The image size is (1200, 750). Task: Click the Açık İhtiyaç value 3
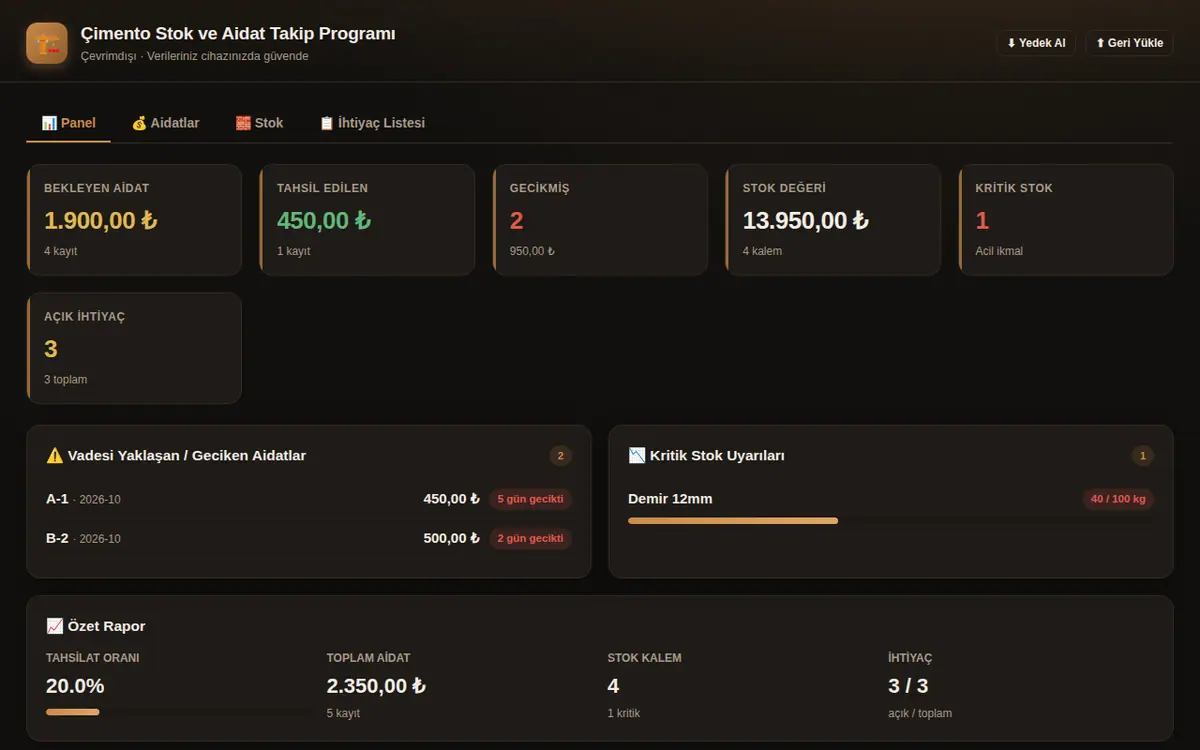point(51,349)
